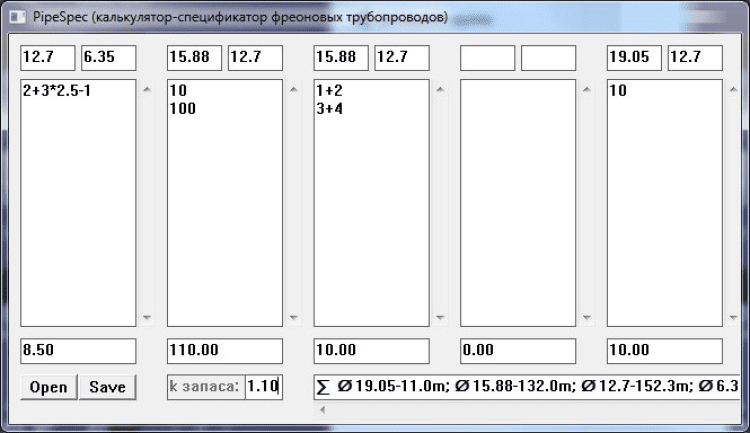The width and height of the screenshot is (750, 433).
Task: Click the empty fourth column text area
Action: click(x=518, y=203)
